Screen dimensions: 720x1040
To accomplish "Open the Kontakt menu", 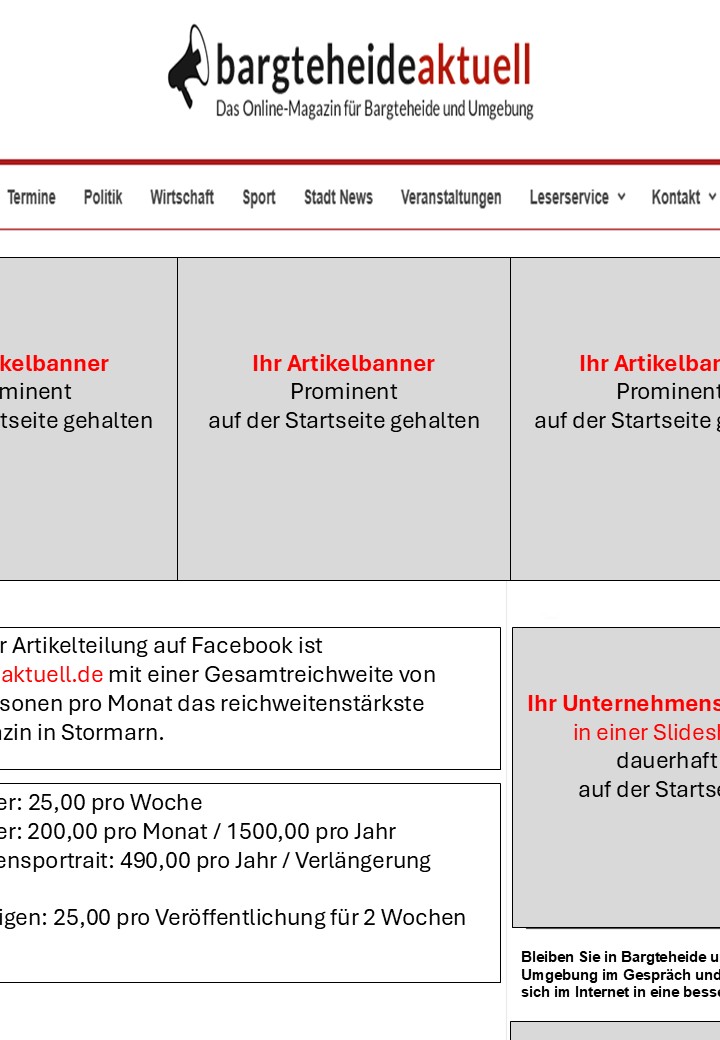I will (x=676, y=197).
